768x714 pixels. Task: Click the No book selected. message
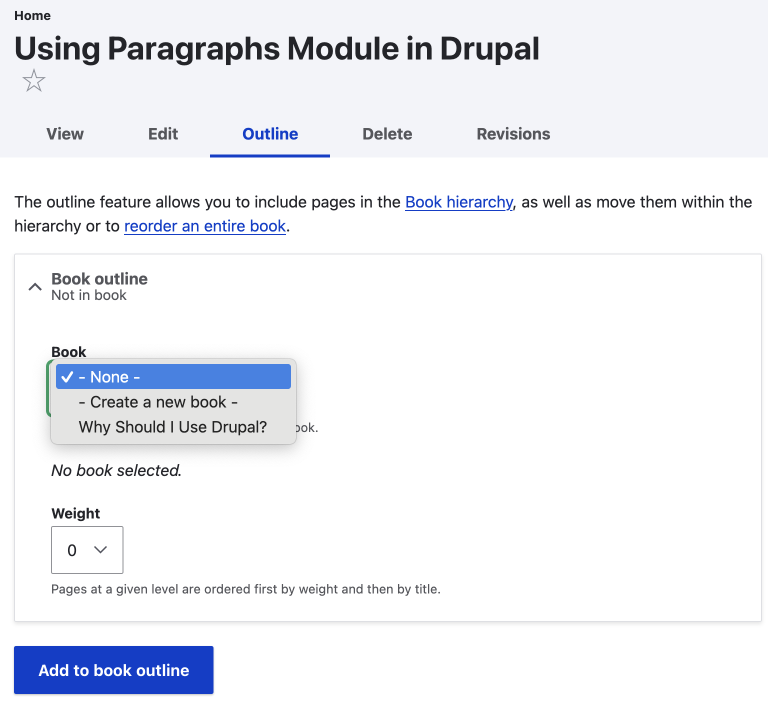tap(117, 471)
